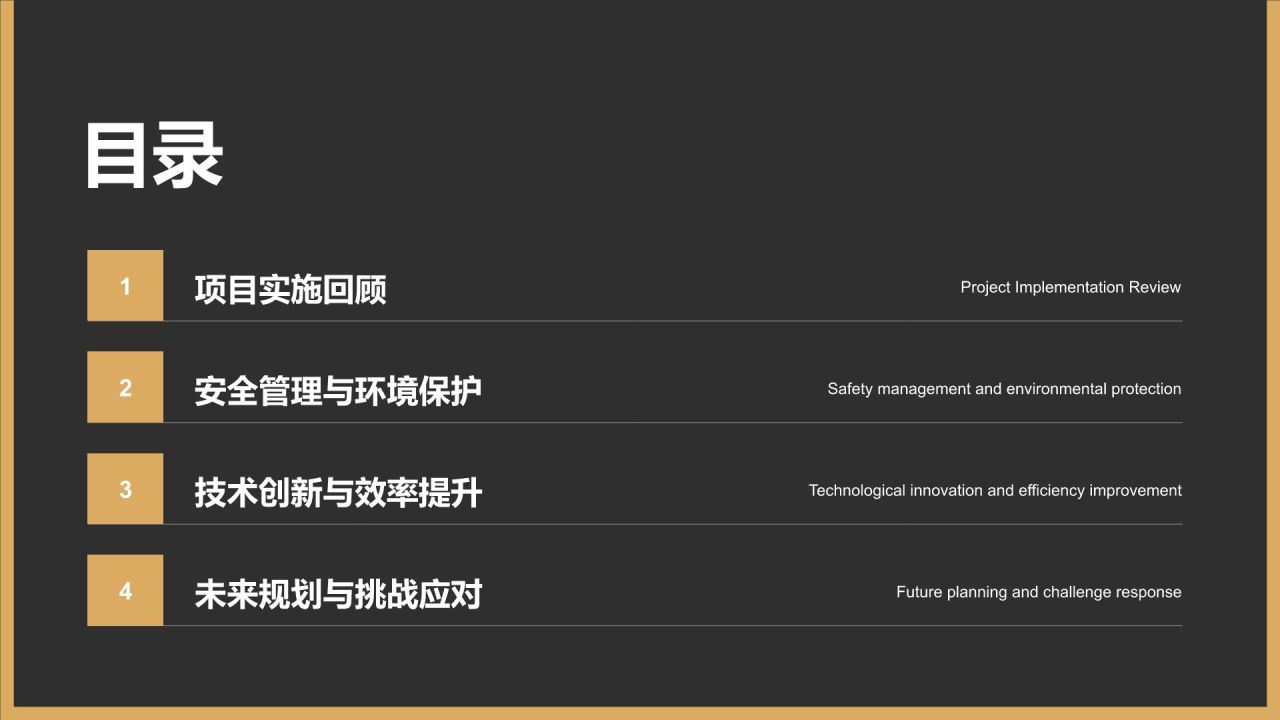Select the divider line under 未来规划与挑战应对
Image resolution: width=1280 pixels, height=720 pixels.
click(x=672, y=626)
